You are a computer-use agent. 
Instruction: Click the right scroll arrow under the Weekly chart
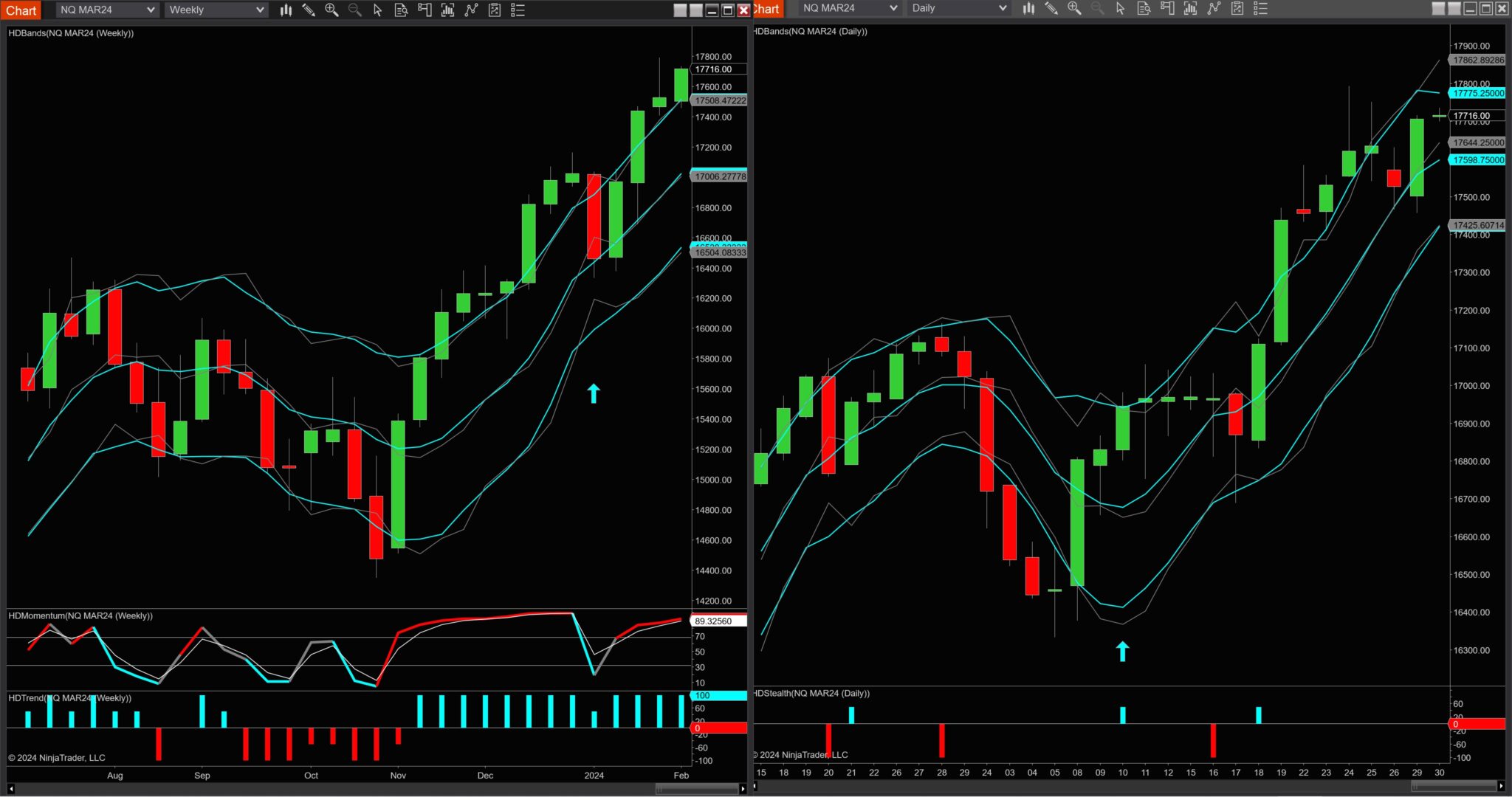(x=743, y=788)
